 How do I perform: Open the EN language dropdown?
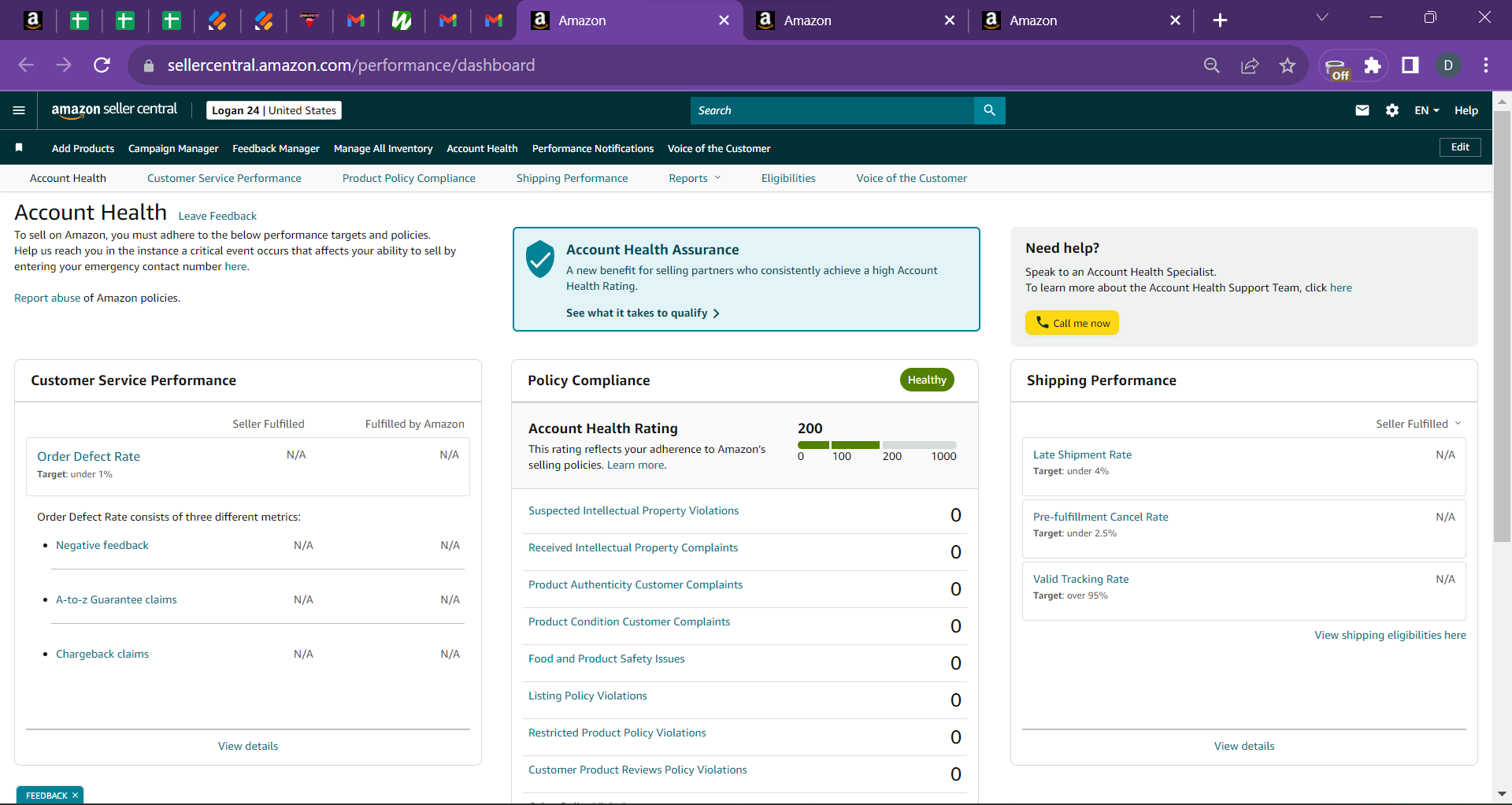pyautogui.click(x=1427, y=110)
